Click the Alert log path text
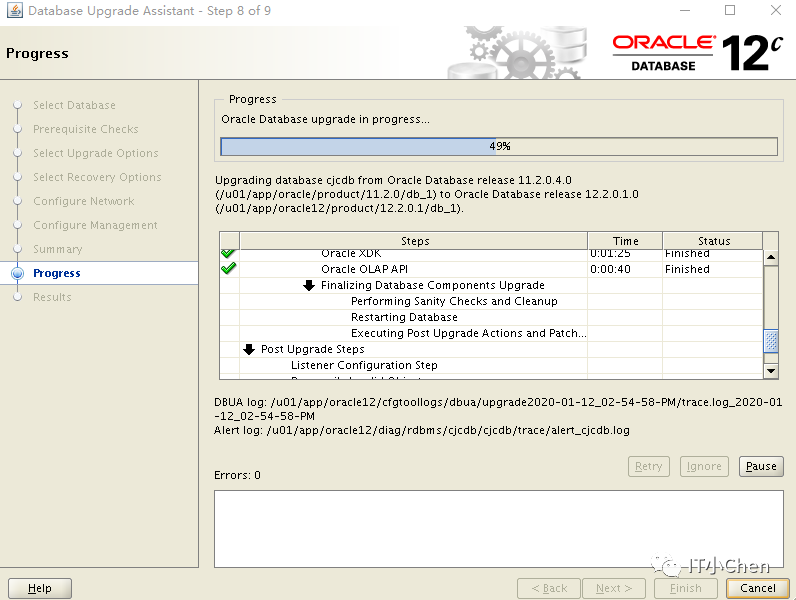The image size is (796, 600). pyautogui.click(x=422, y=430)
